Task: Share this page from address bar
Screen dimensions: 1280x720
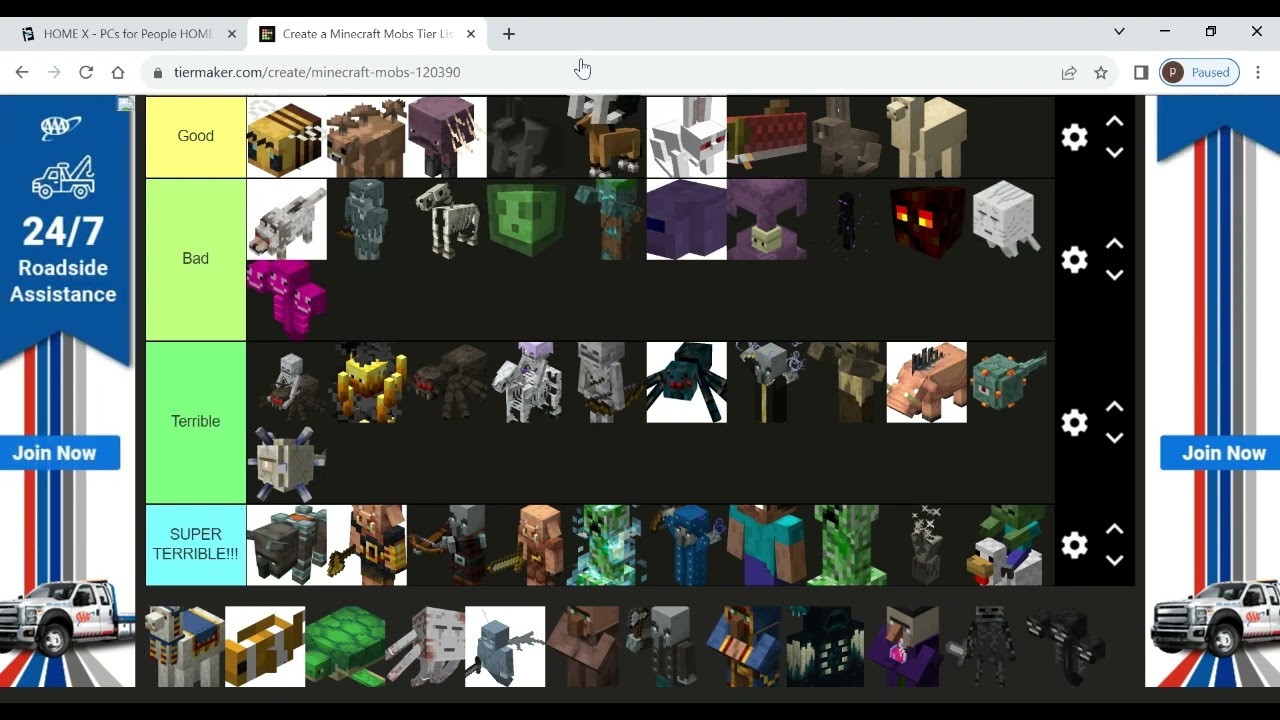Action: tap(1069, 72)
